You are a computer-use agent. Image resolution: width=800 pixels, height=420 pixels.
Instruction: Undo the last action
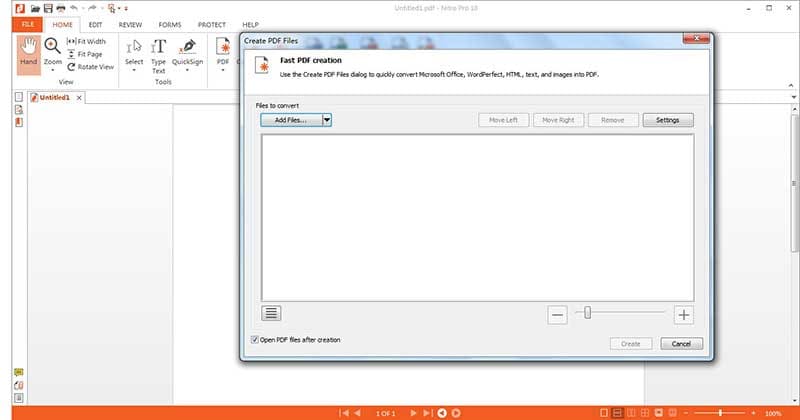tap(74, 8)
